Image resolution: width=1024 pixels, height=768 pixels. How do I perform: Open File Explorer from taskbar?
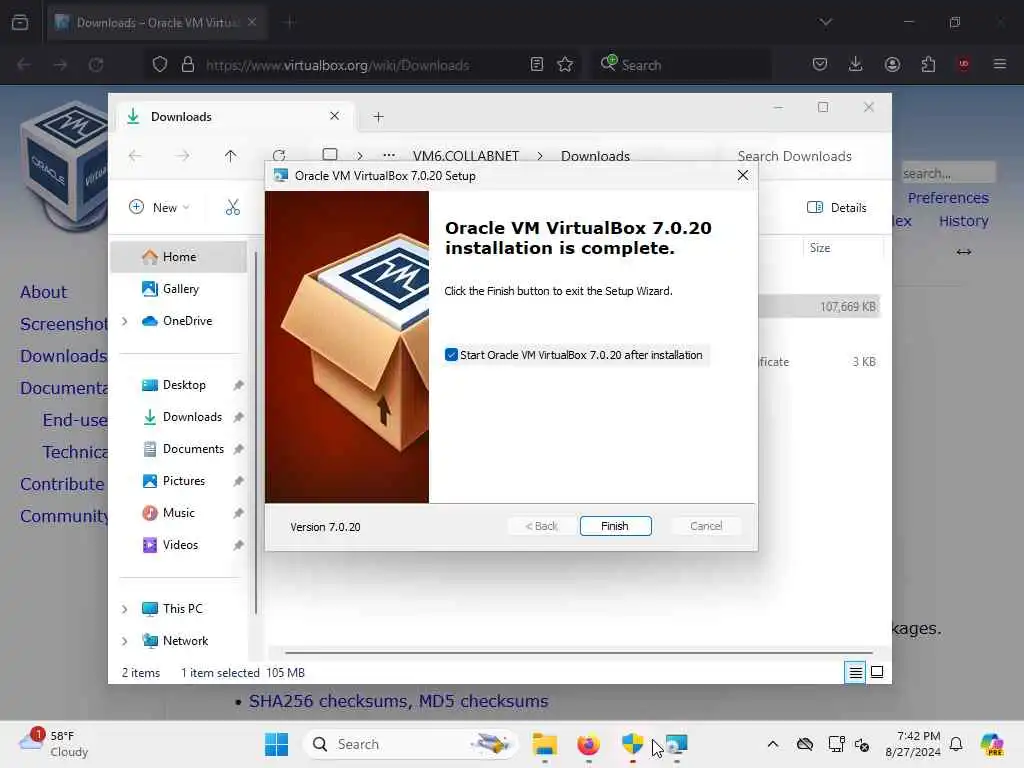(545, 744)
